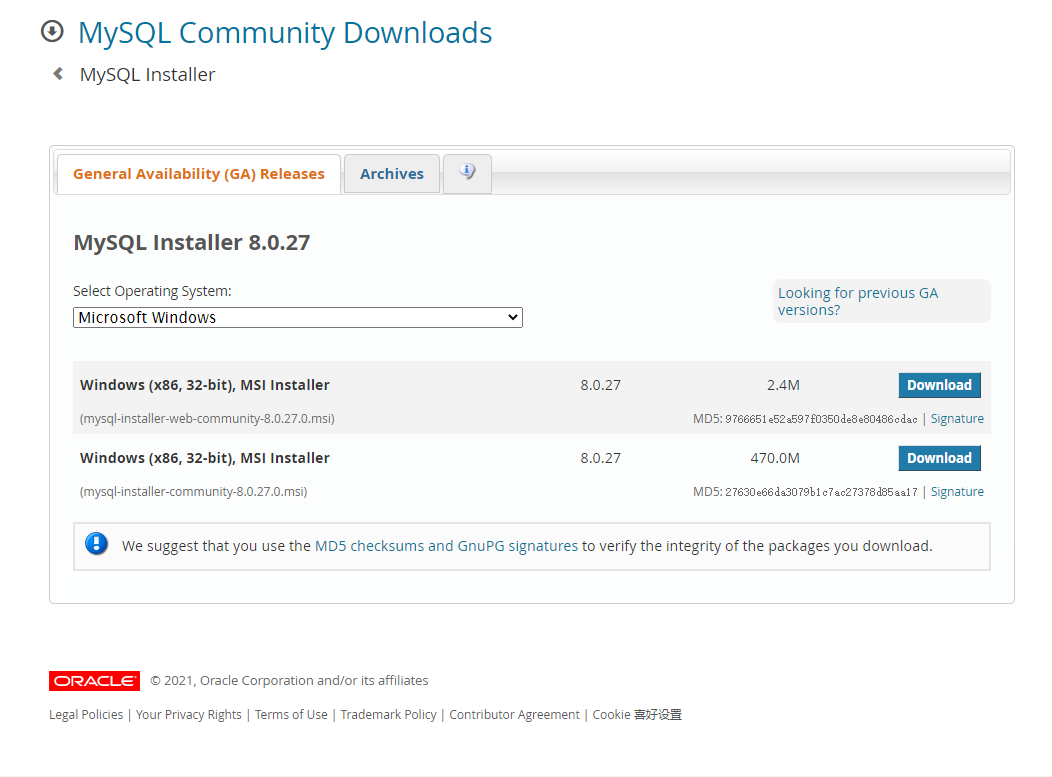Click version 8.0.27 in the 2.4M row
This screenshot has width=1052, height=777.
[600, 385]
